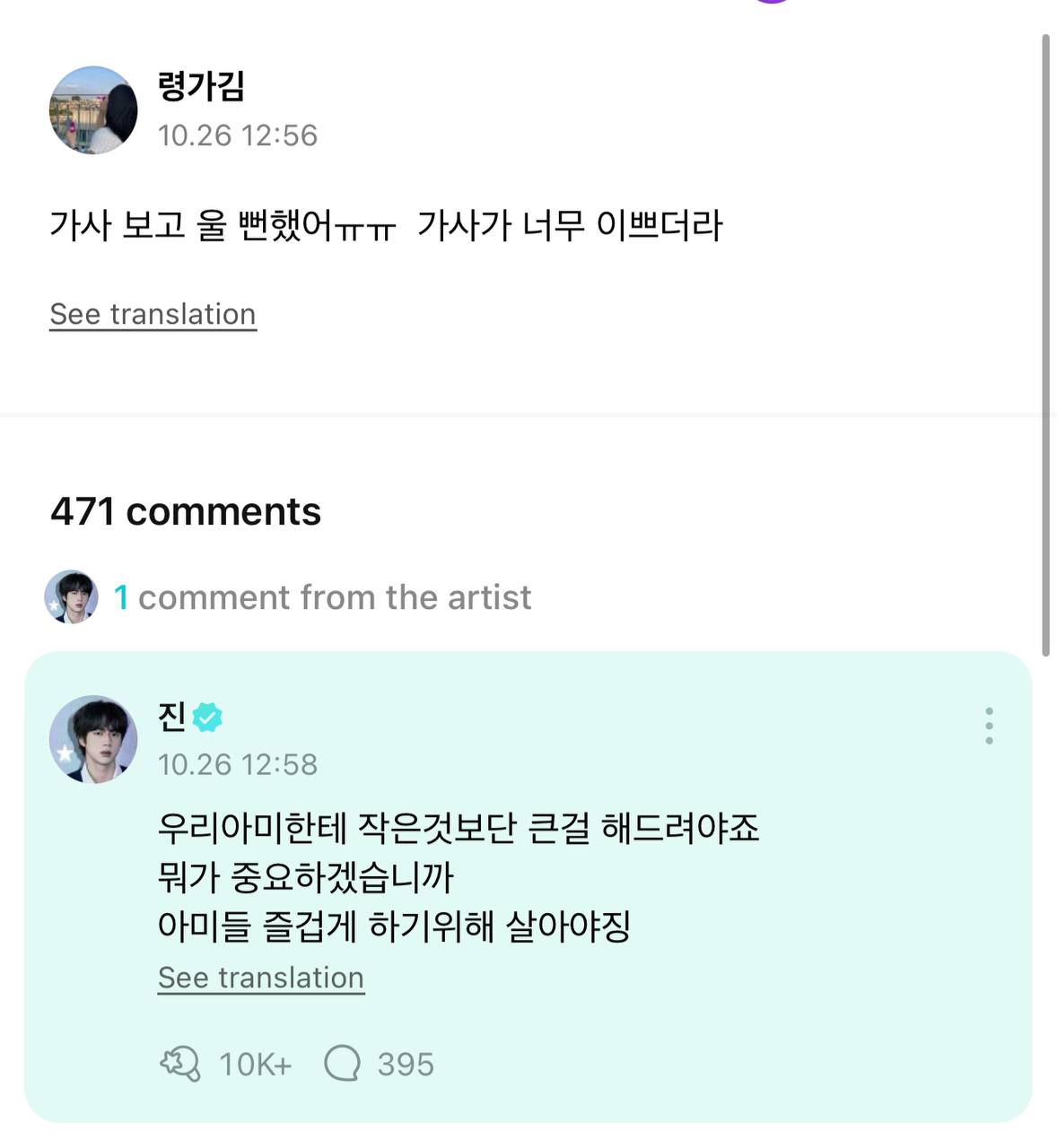
Task: Open 령가김's profile picture
Action: coord(93,110)
